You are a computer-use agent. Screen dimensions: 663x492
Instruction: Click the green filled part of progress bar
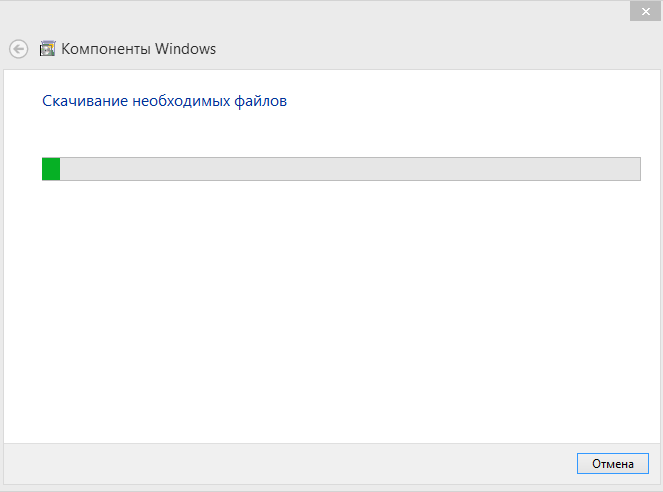coord(51,168)
